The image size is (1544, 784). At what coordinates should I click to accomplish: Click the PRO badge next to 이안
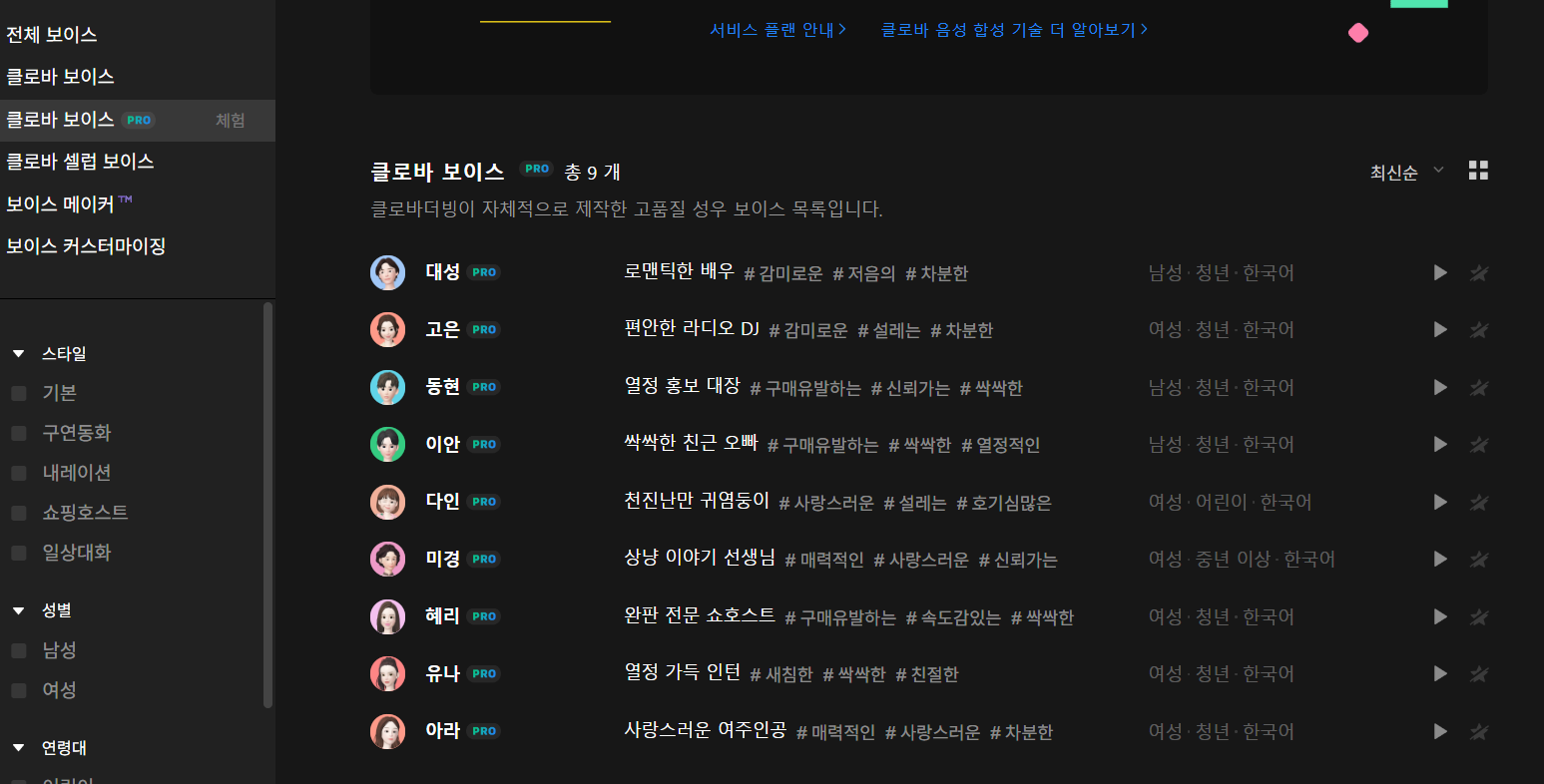(x=484, y=444)
